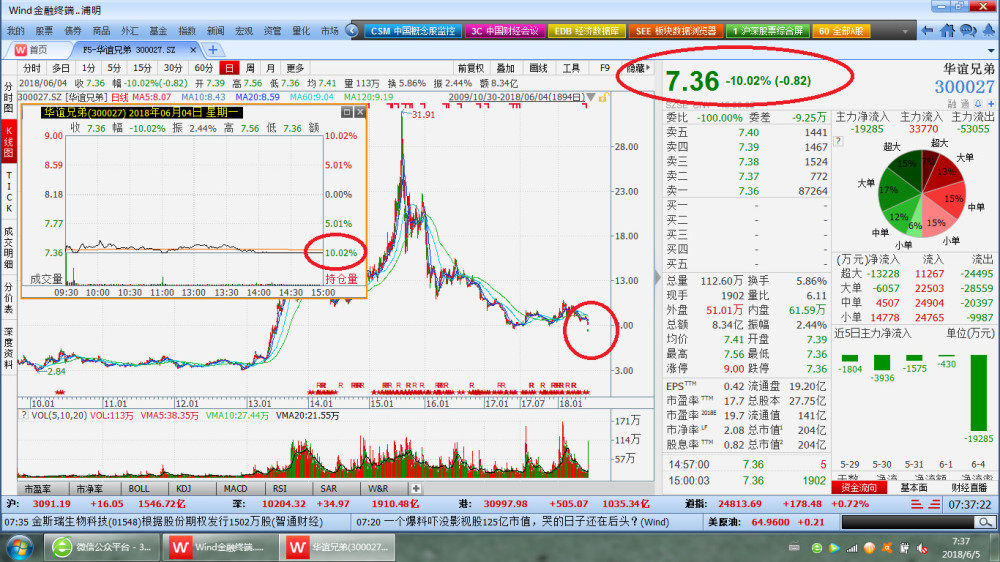Open the 股票 menu
Screen dimensions: 1000x562
tap(44, 31)
